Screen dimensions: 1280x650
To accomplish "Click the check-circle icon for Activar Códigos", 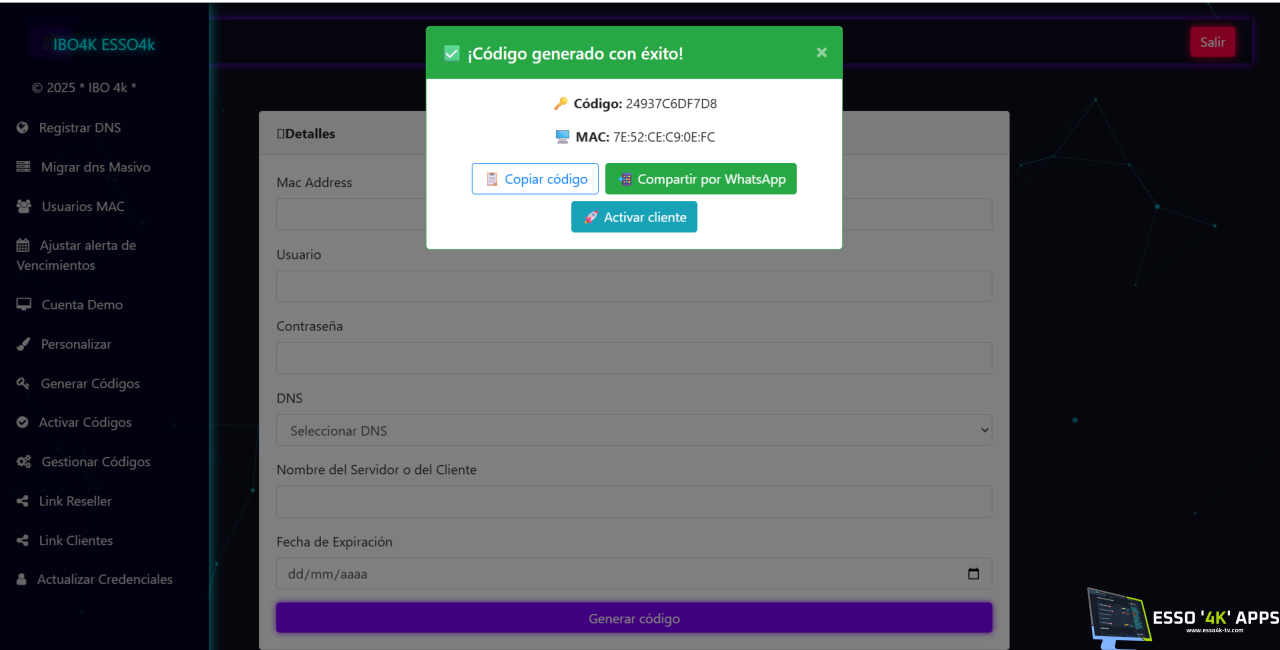I will 23,423.
